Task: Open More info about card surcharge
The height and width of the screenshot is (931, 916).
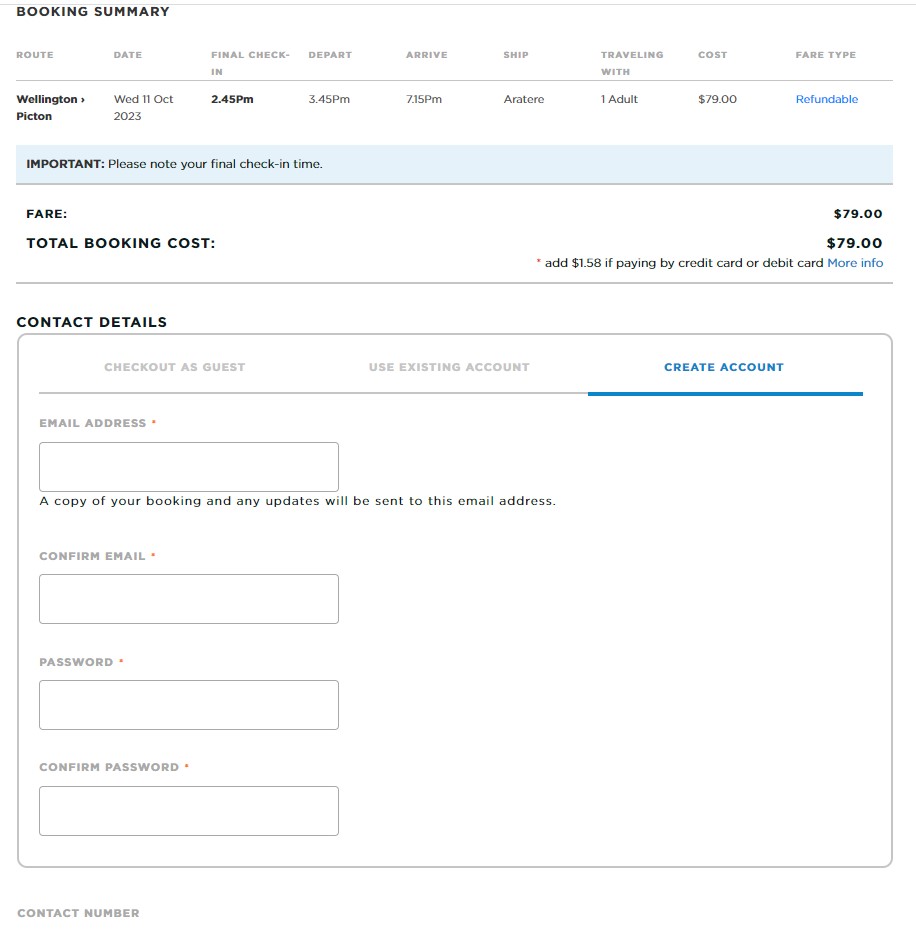Action: [855, 263]
